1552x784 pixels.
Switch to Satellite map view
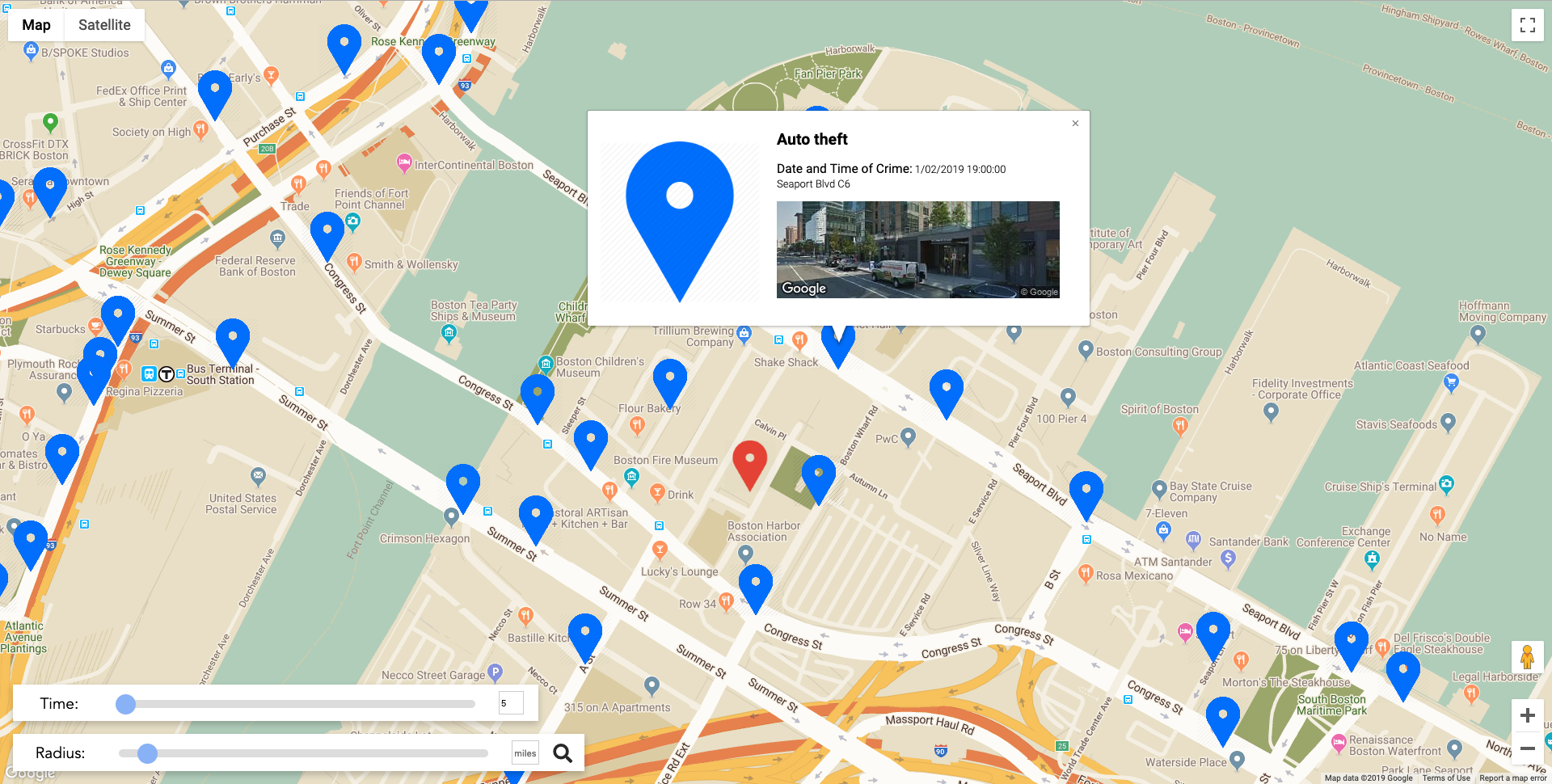[104, 25]
